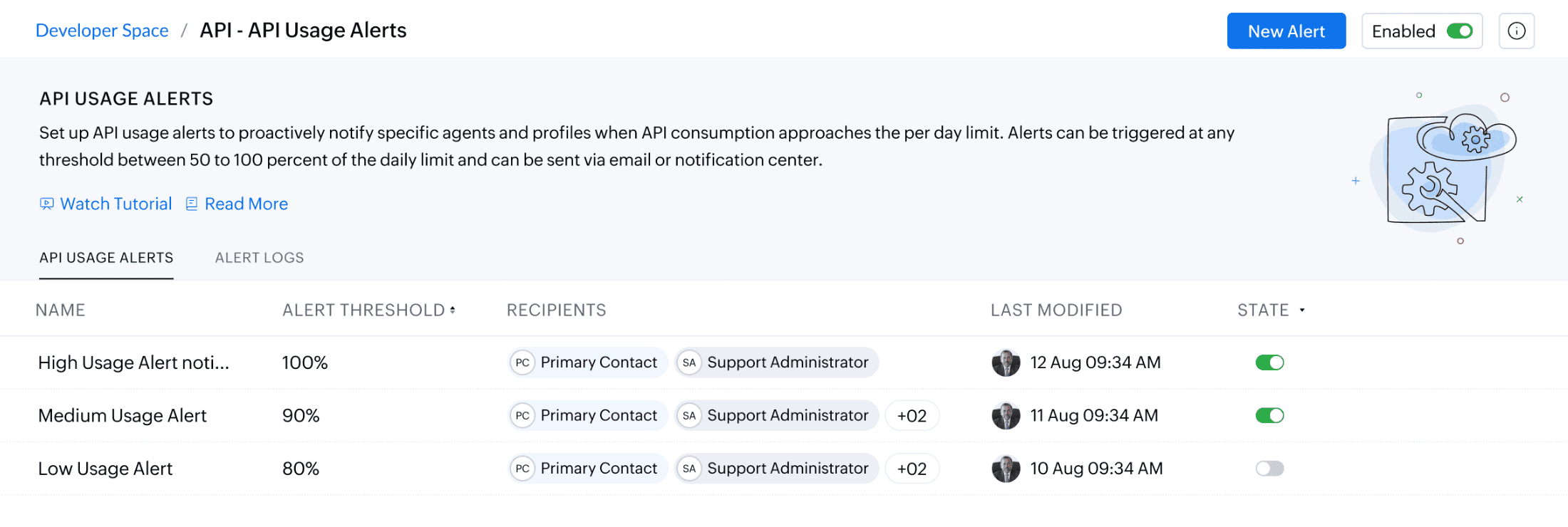1568x527 pixels.
Task: Switch to the Alert Logs tab
Action: pyautogui.click(x=259, y=258)
